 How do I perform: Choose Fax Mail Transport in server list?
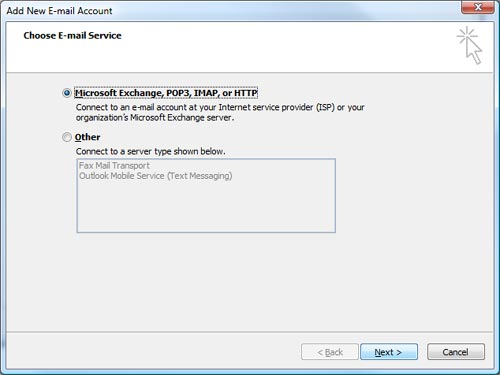tap(114, 166)
